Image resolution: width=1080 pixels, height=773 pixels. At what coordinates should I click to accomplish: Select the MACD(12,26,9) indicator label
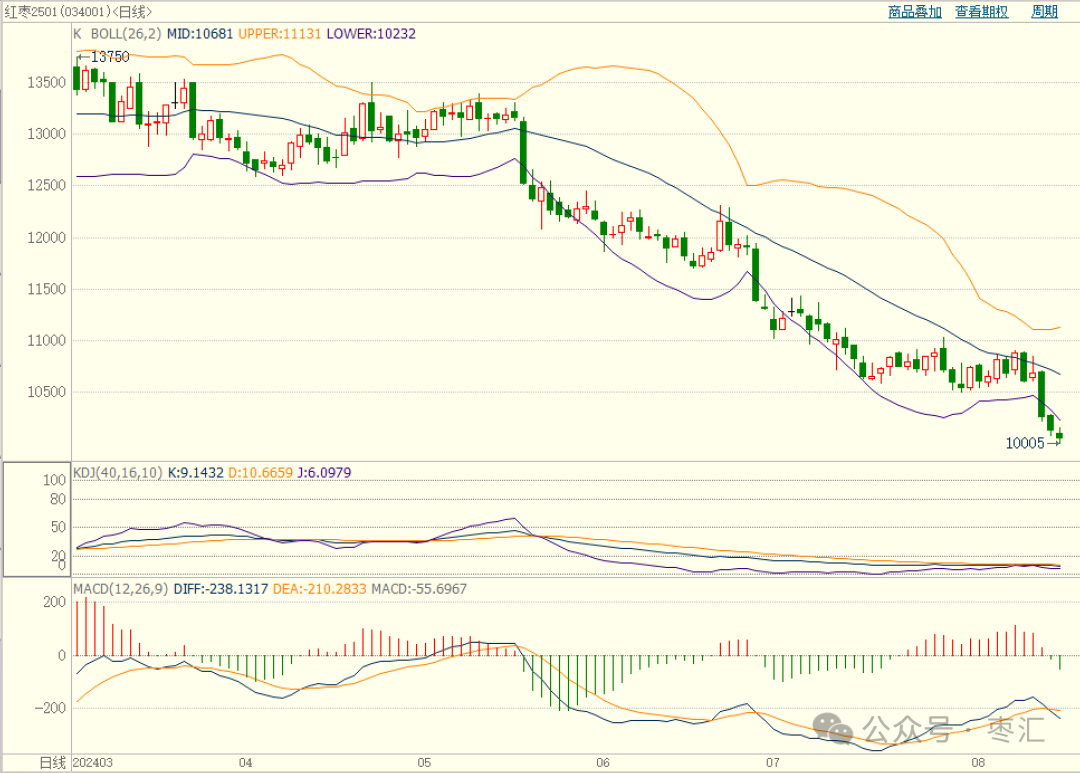(121, 589)
